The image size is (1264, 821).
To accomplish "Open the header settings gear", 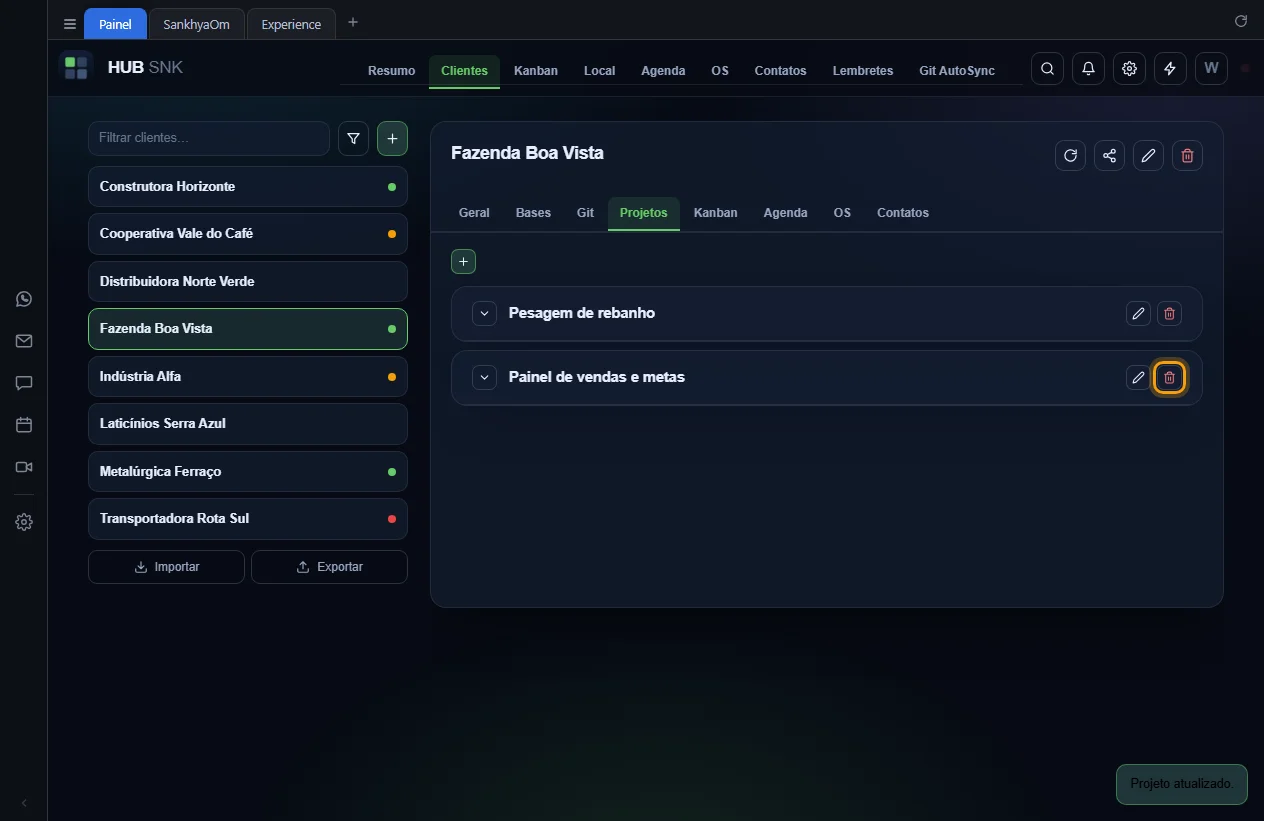I will pos(1129,69).
